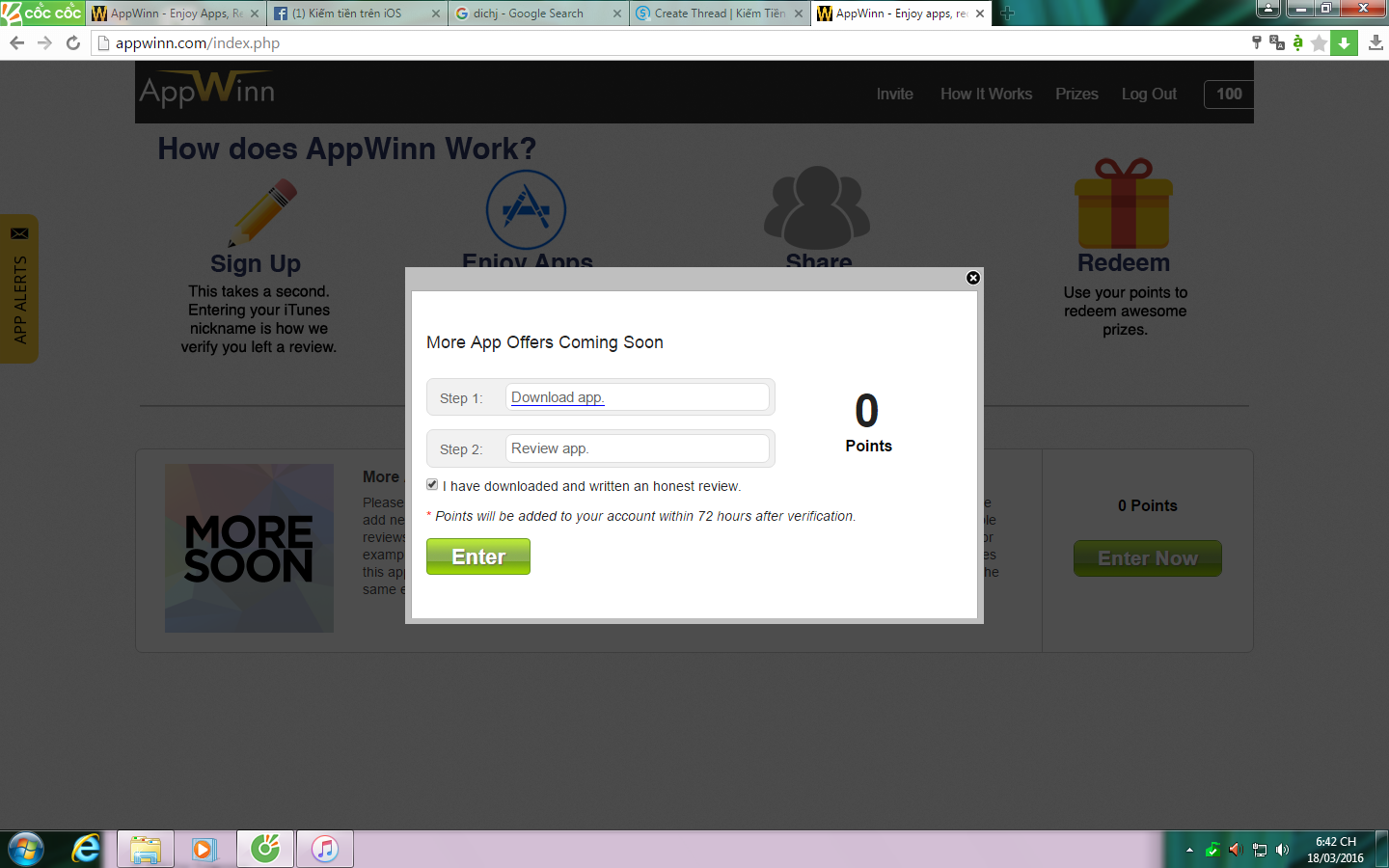This screenshot has width=1389, height=868.
Task: Click the More Soon app thumbnail
Action: click(249, 548)
